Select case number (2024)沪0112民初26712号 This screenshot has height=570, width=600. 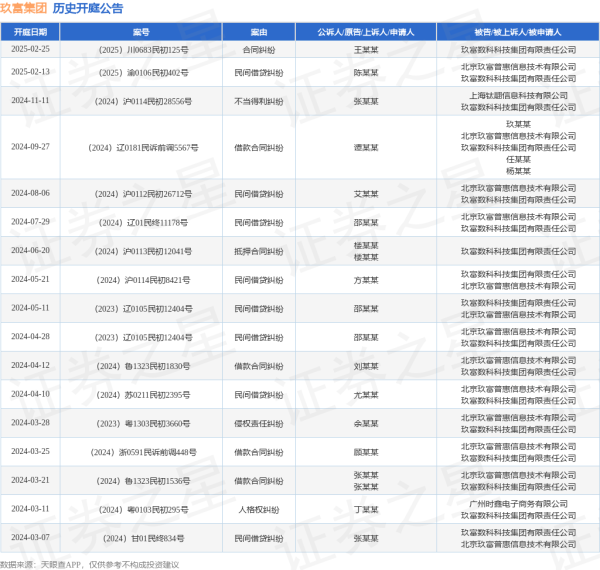(x=143, y=194)
